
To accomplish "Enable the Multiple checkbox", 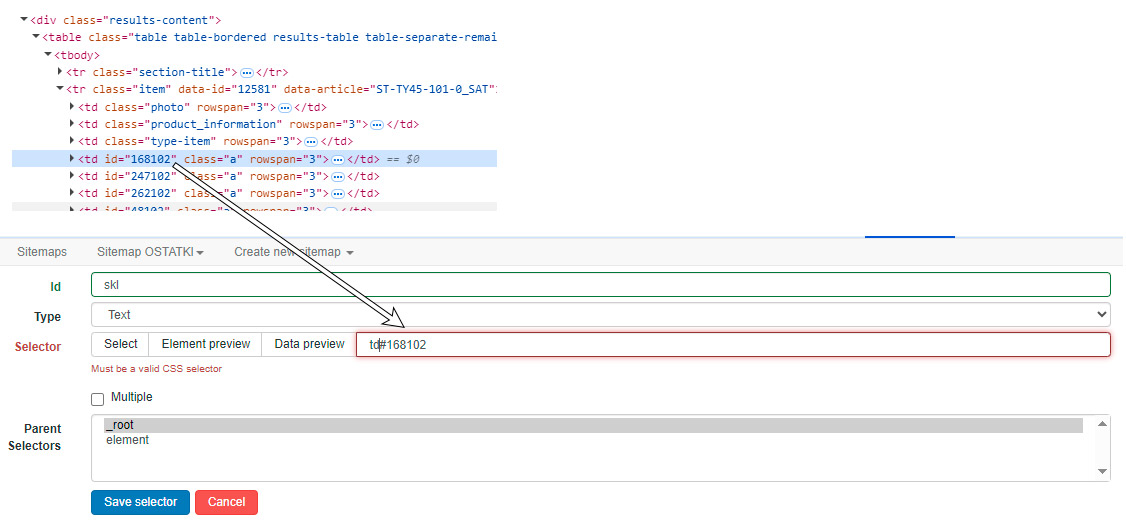I will (98, 399).
